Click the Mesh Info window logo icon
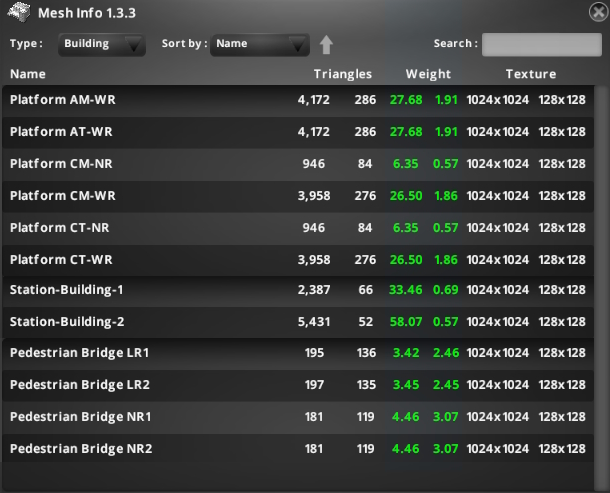 click(19, 12)
